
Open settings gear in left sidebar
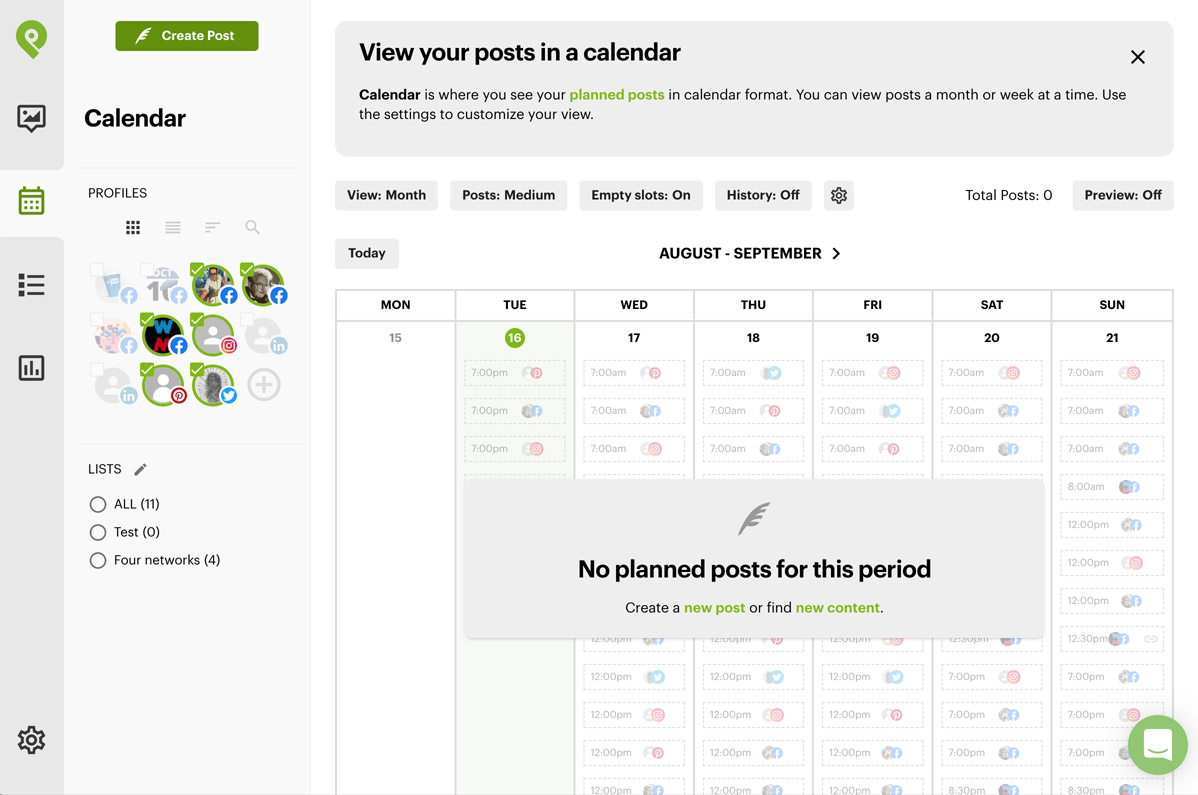click(x=31, y=740)
